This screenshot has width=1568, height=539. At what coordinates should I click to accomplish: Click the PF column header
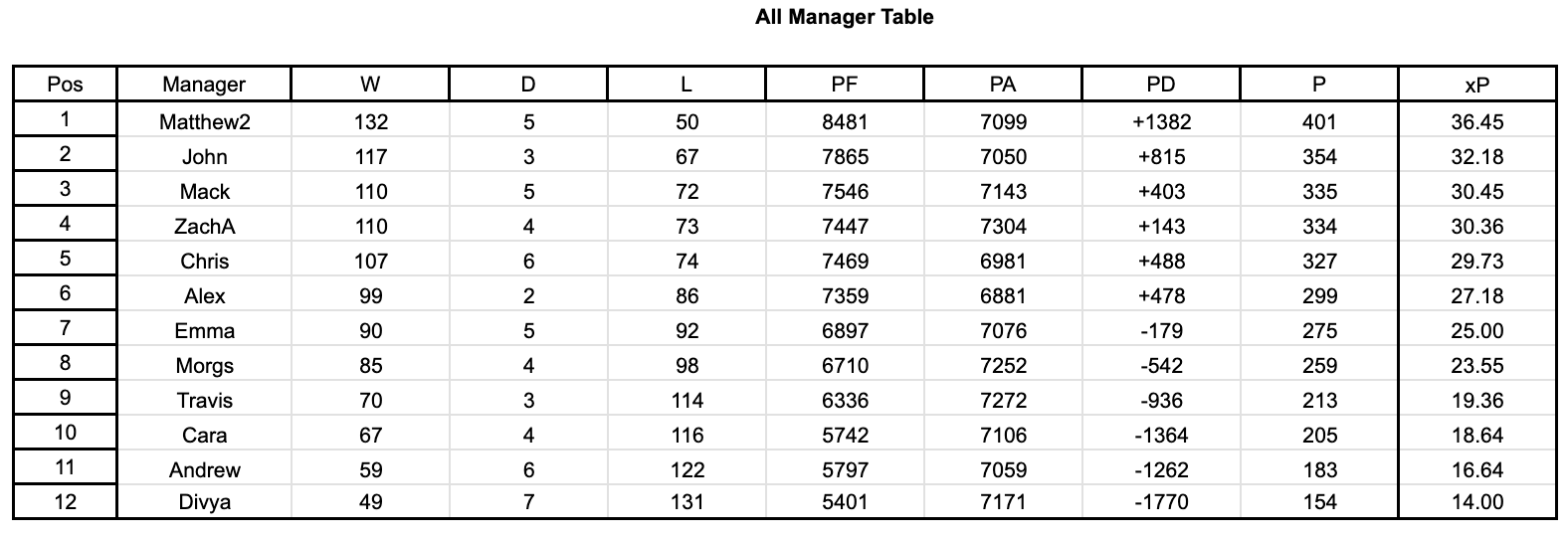click(845, 85)
